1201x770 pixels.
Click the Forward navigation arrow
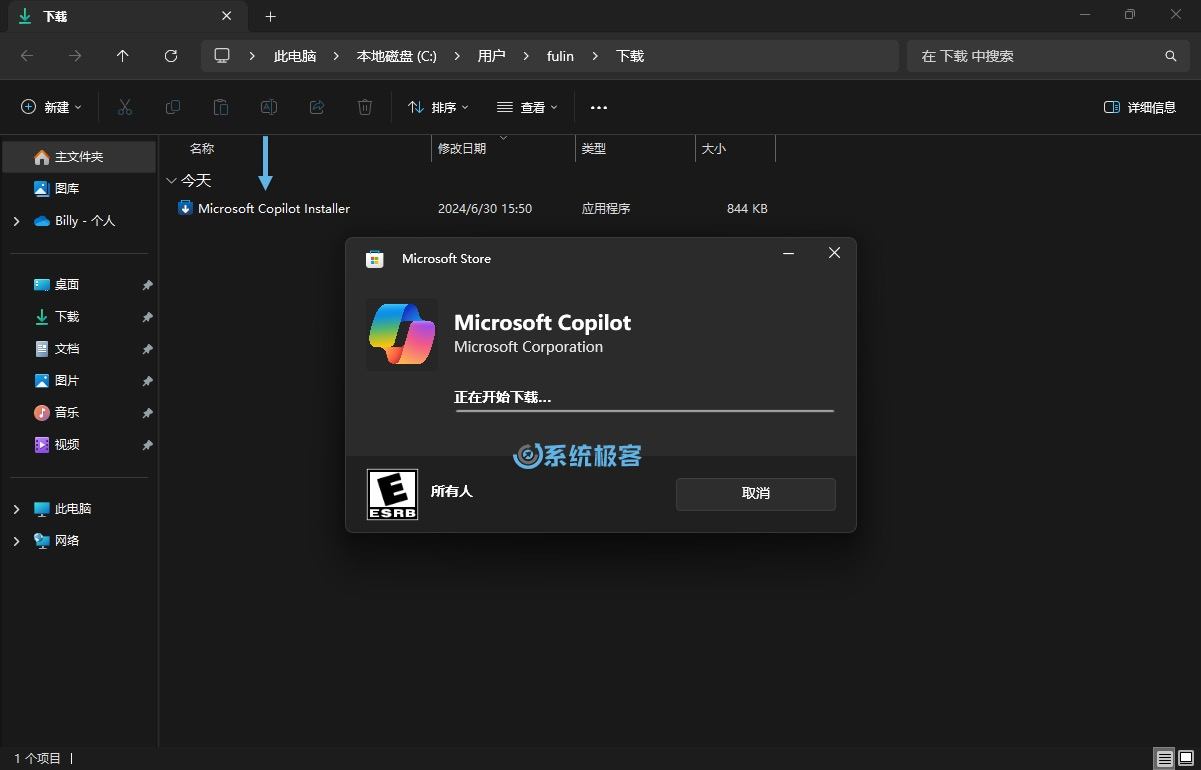(x=75, y=56)
